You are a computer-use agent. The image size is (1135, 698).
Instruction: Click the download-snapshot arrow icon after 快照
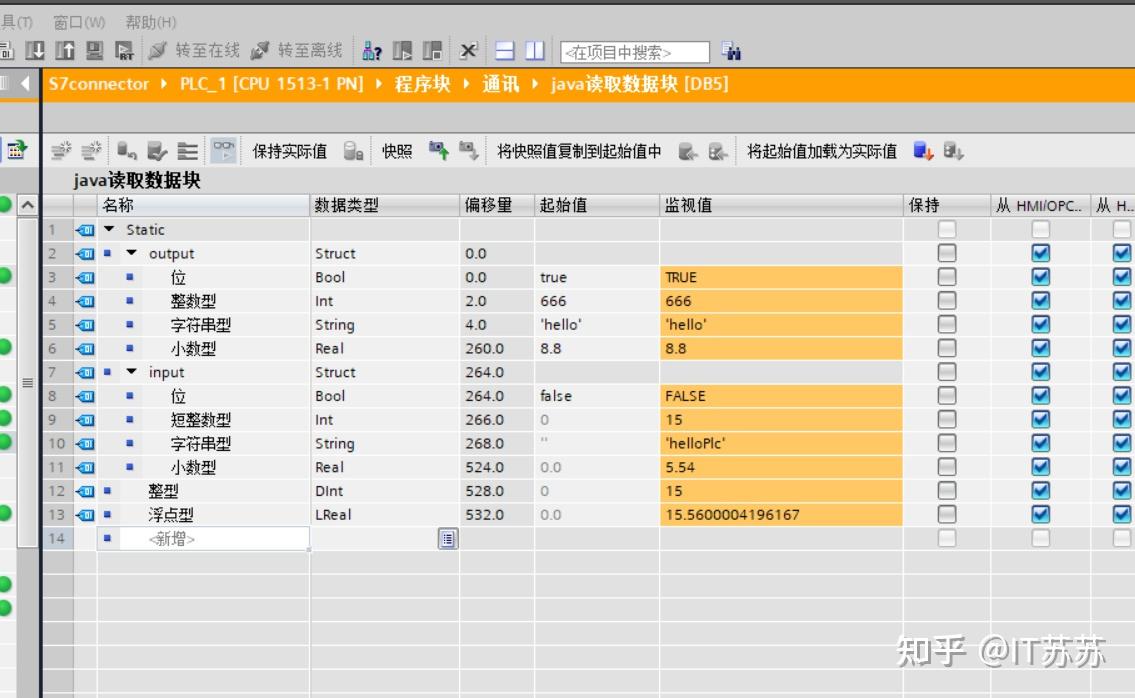click(x=470, y=150)
